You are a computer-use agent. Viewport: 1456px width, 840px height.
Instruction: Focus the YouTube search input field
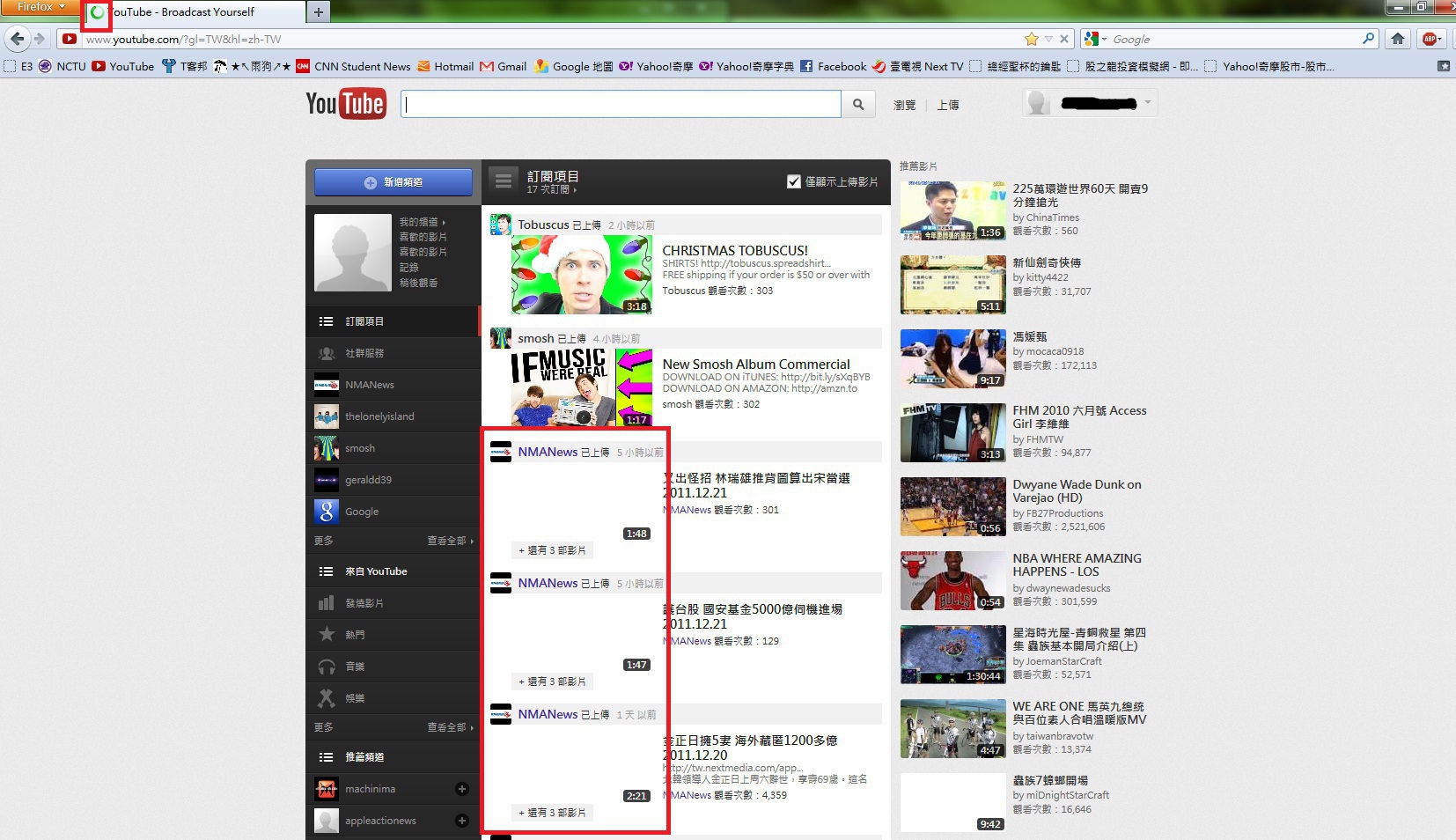(x=621, y=104)
